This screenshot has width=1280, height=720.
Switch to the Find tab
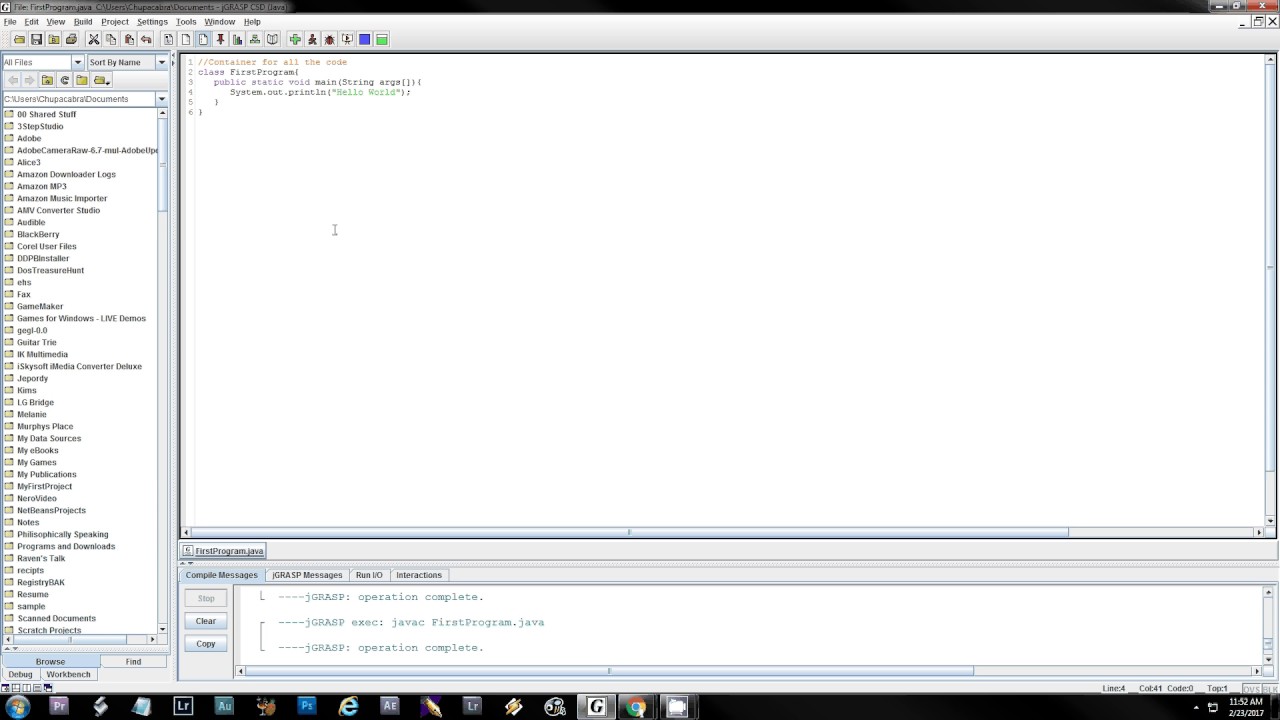pyautogui.click(x=133, y=661)
